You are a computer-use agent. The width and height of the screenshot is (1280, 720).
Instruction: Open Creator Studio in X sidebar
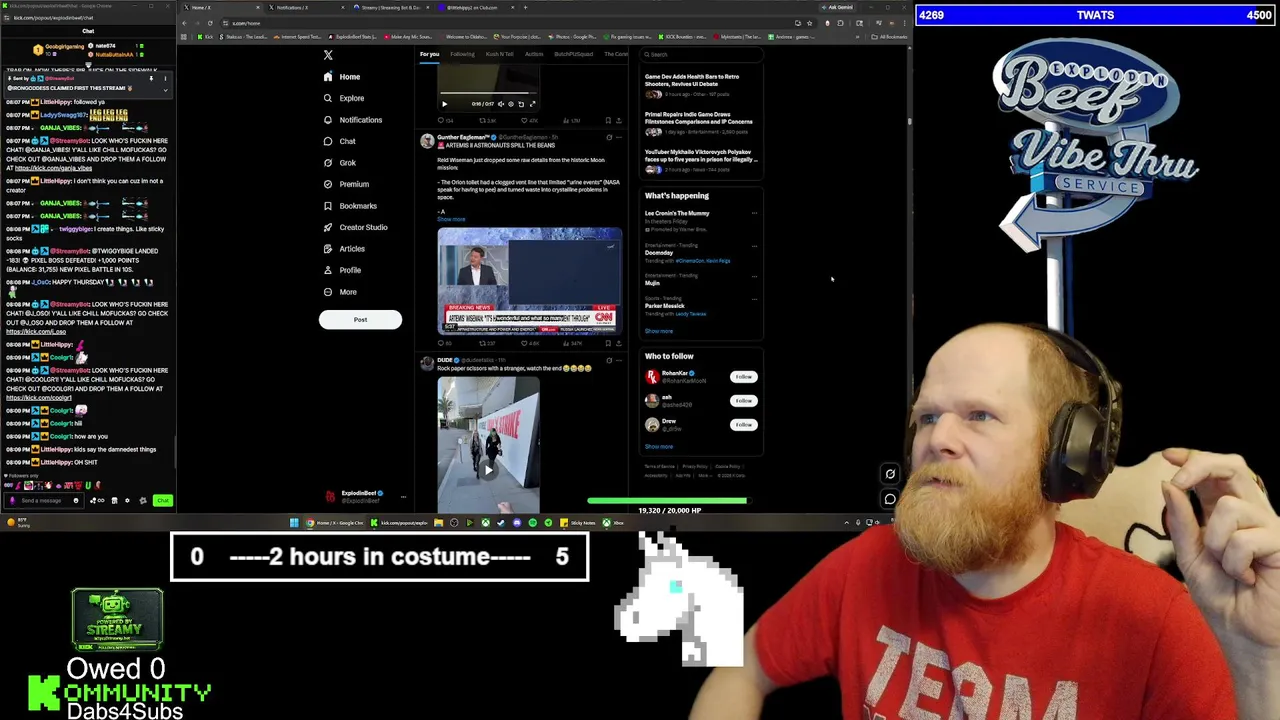click(355, 227)
